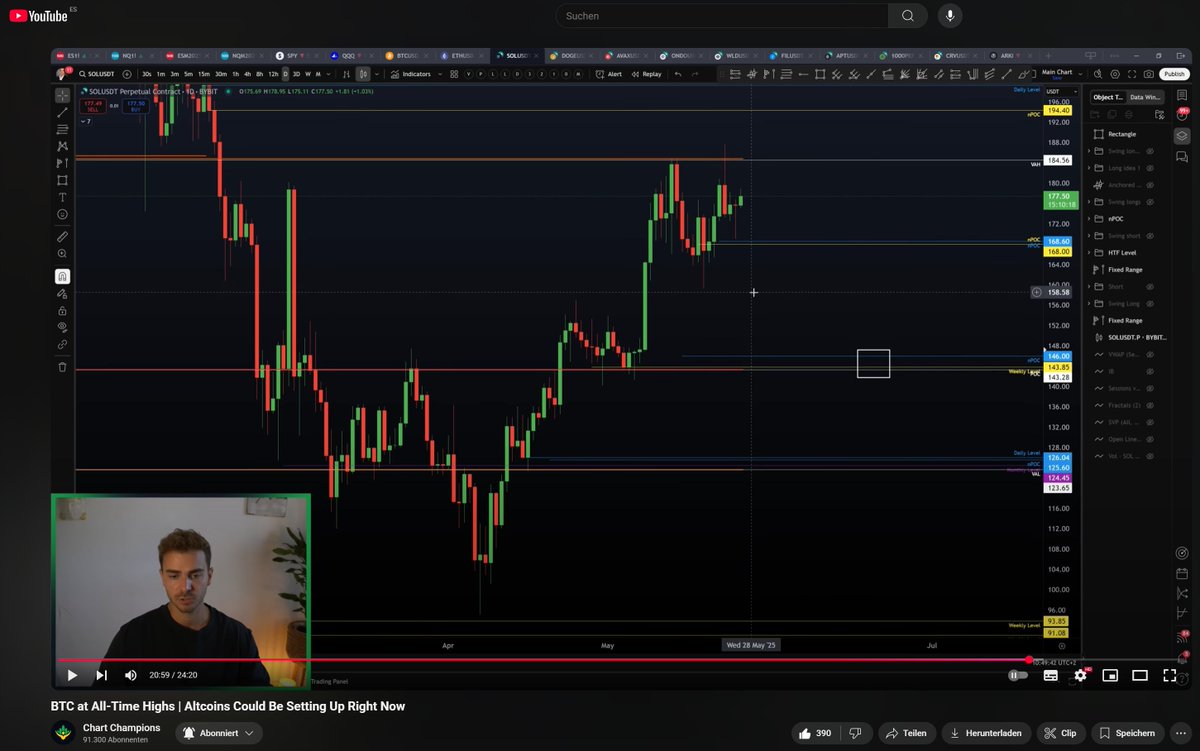The width and height of the screenshot is (1200, 751).
Task: Expand the HTF Level folder
Action: (1089, 253)
